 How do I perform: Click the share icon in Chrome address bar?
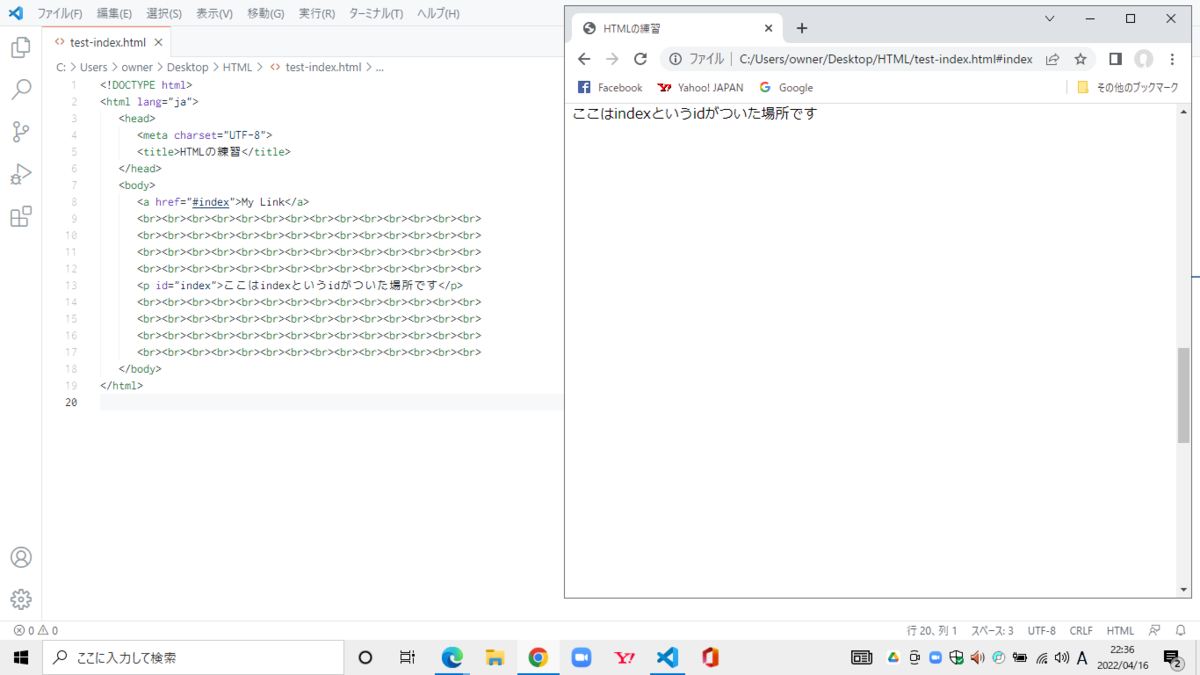coord(1052,59)
